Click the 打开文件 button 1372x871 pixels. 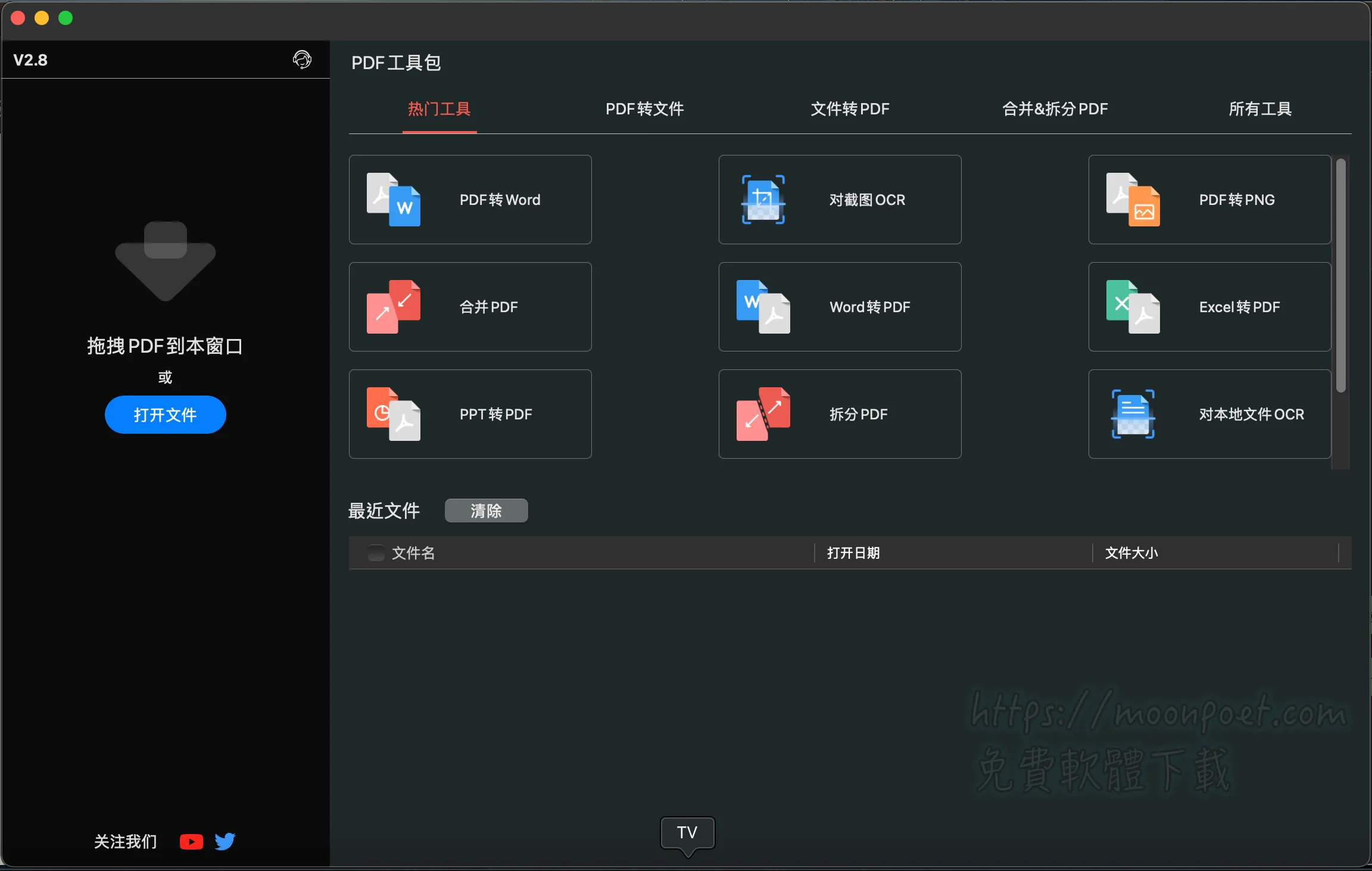click(x=166, y=415)
